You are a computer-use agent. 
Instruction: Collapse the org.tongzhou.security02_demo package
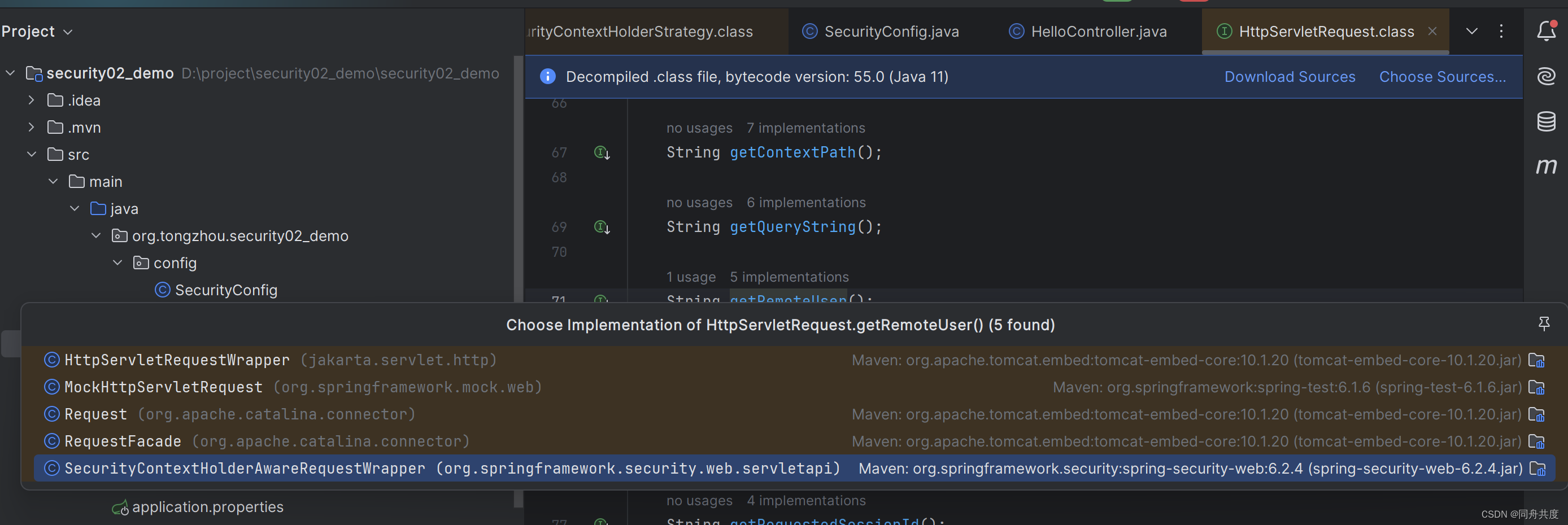[x=96, y=235]
